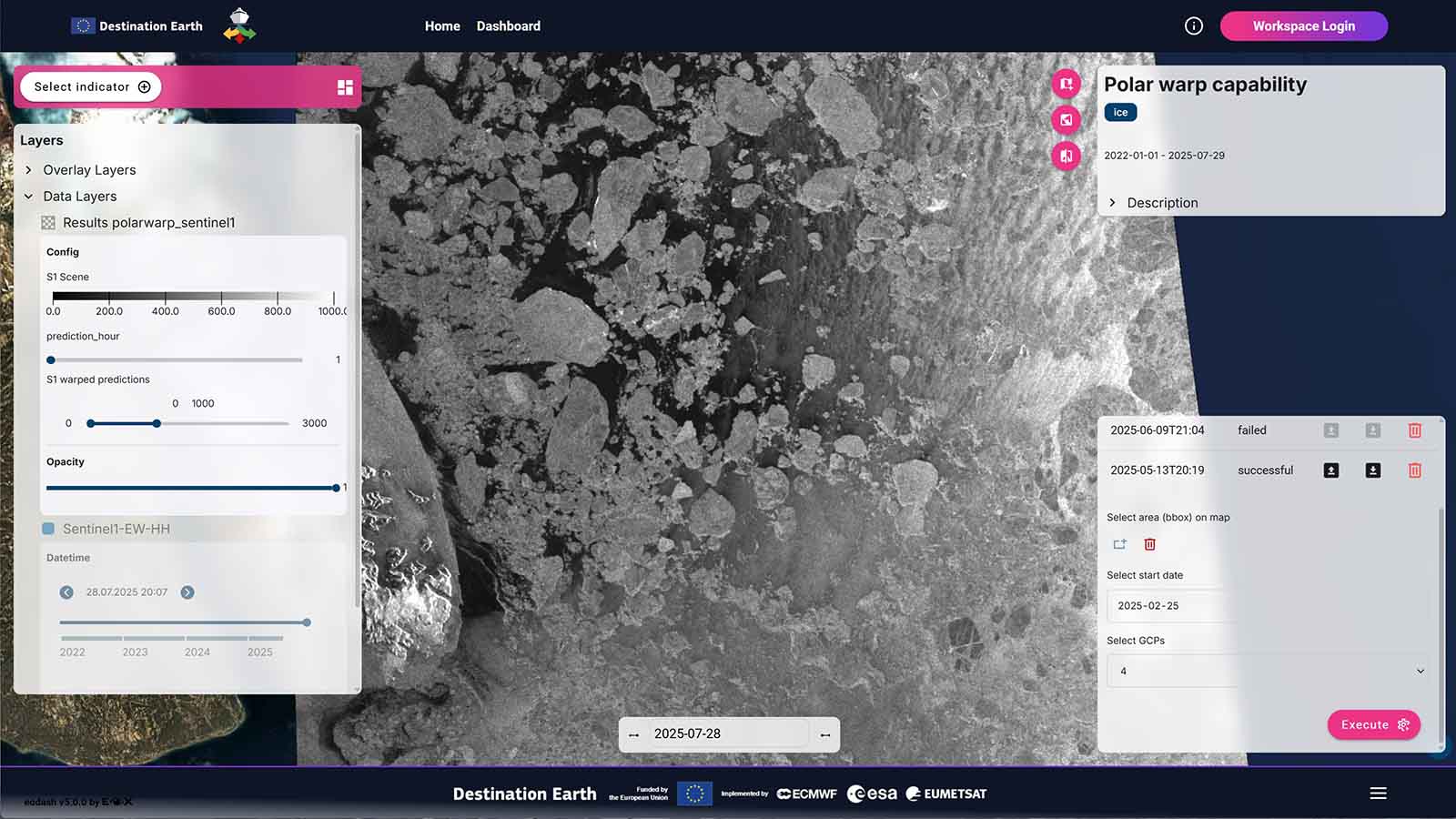Click draw bbox area icon
Image resolution: width=1456 pixels, height=819 pixels.
[1119, 544]
